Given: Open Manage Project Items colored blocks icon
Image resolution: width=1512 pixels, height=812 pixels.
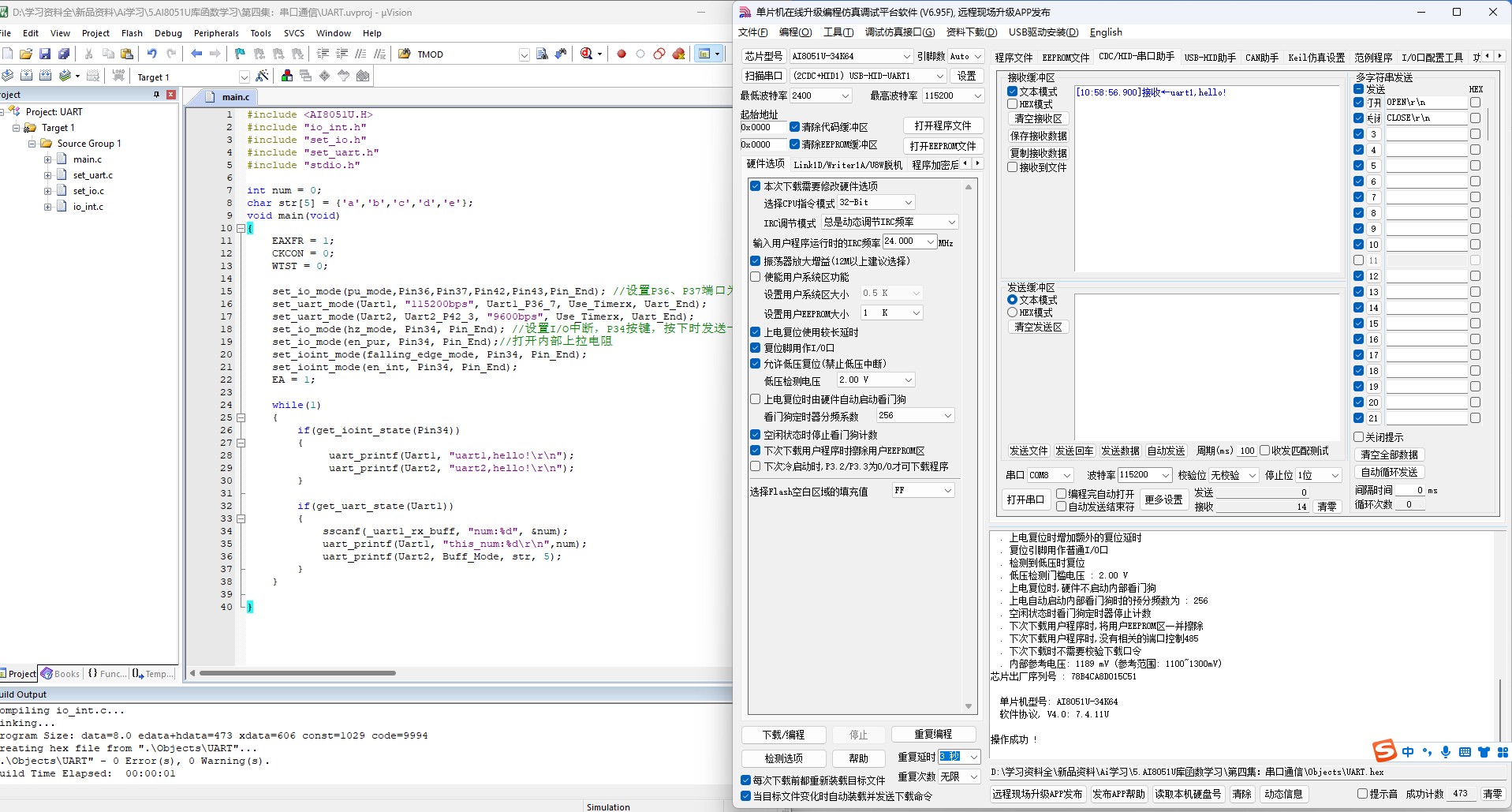Looking at the screenshot, I should tap(287, 76).
